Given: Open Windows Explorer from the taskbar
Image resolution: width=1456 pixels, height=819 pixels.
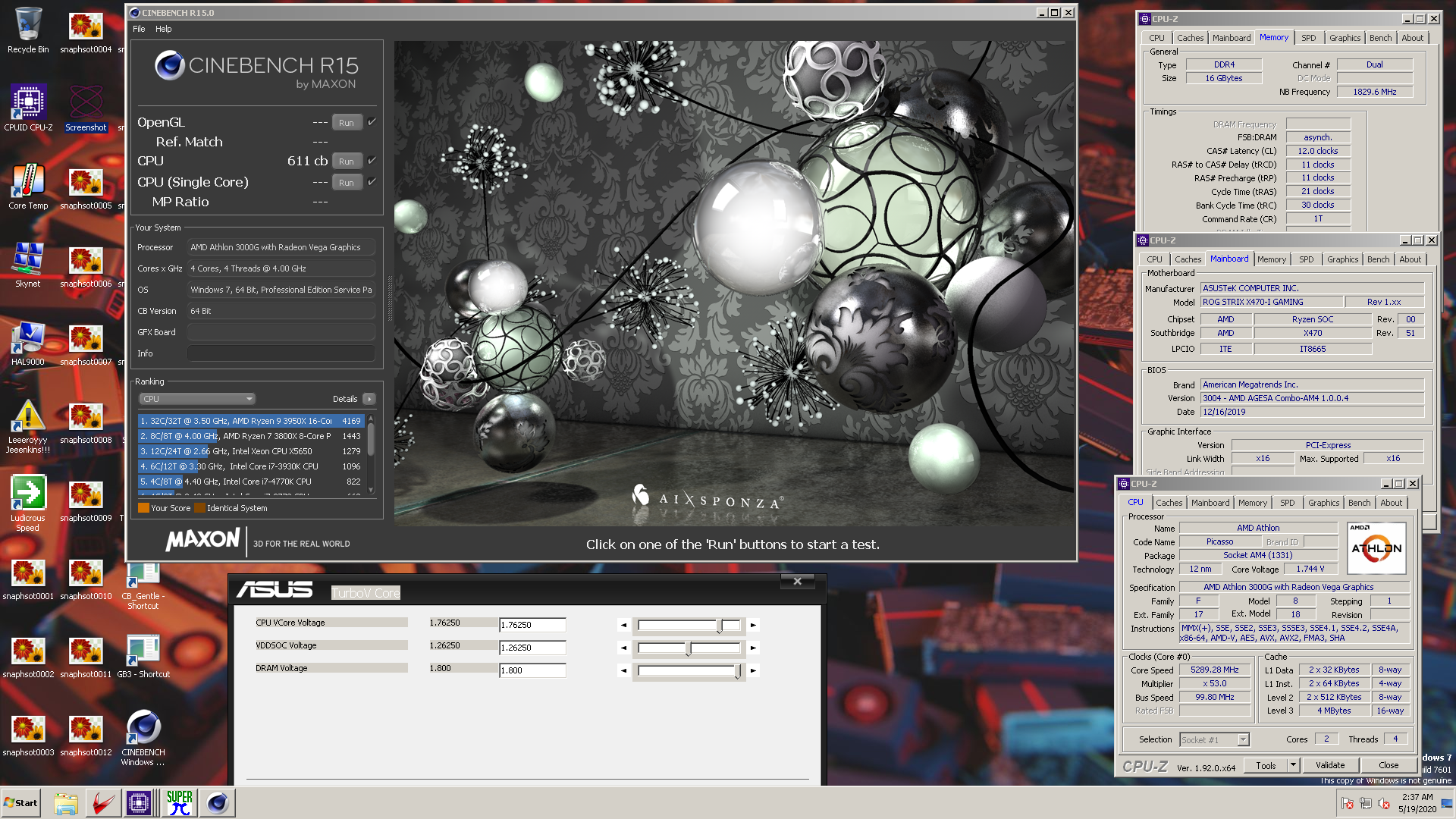Looking at the screenshot, I should coord(66,803).
